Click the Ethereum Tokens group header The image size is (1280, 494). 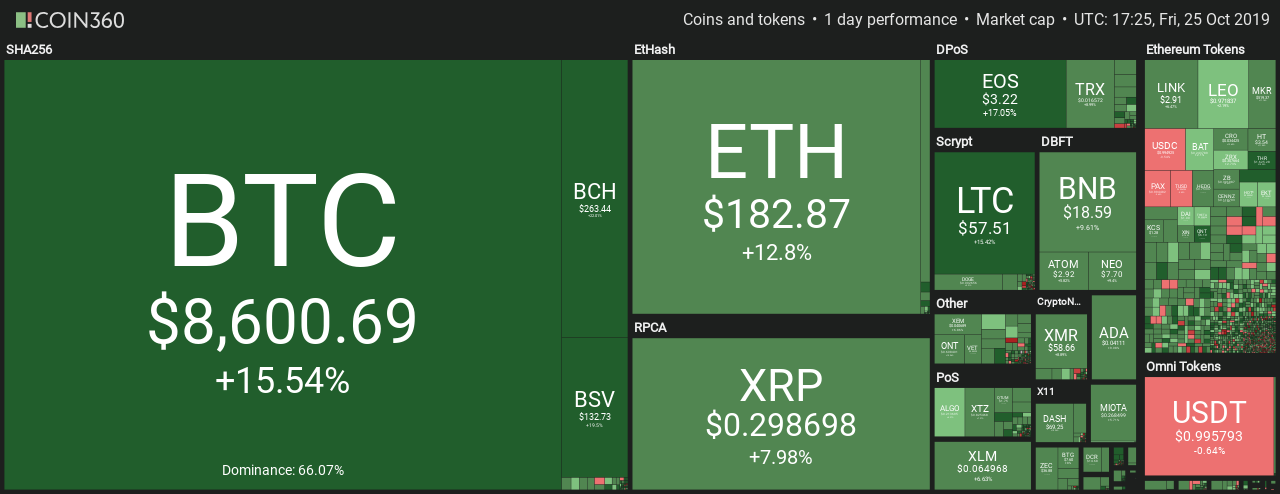1195,49
